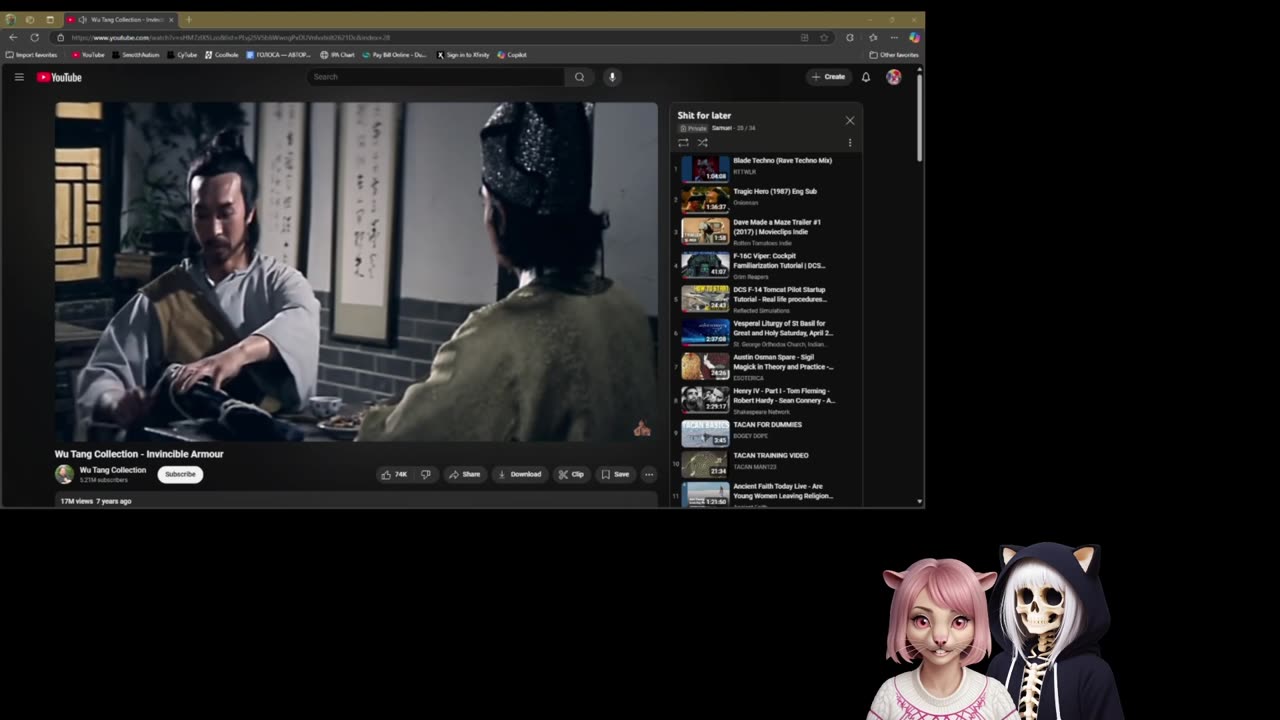Open Vesperal Liturgy of St Basil title

pos(783,328)
